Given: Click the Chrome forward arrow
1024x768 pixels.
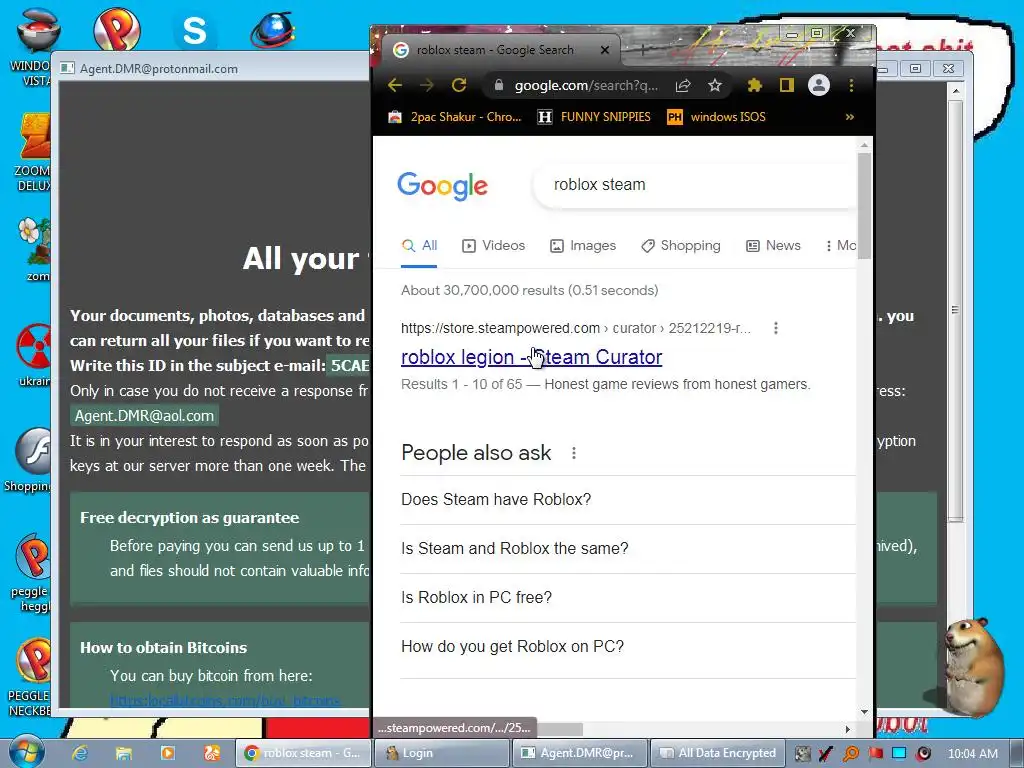Looking at the screenshot, I should click(x=426, y=85).
